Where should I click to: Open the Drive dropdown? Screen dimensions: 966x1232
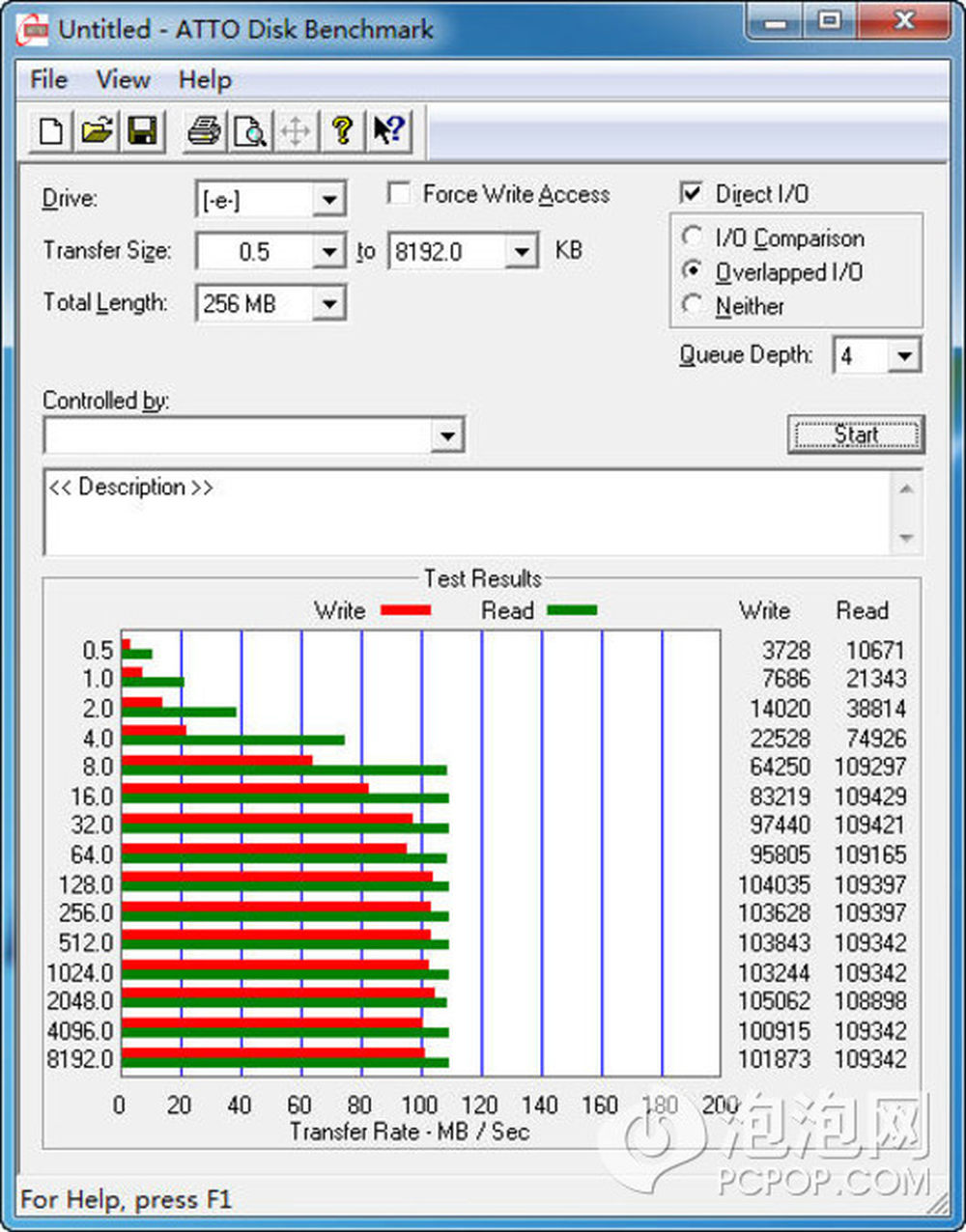pos(328,200)
